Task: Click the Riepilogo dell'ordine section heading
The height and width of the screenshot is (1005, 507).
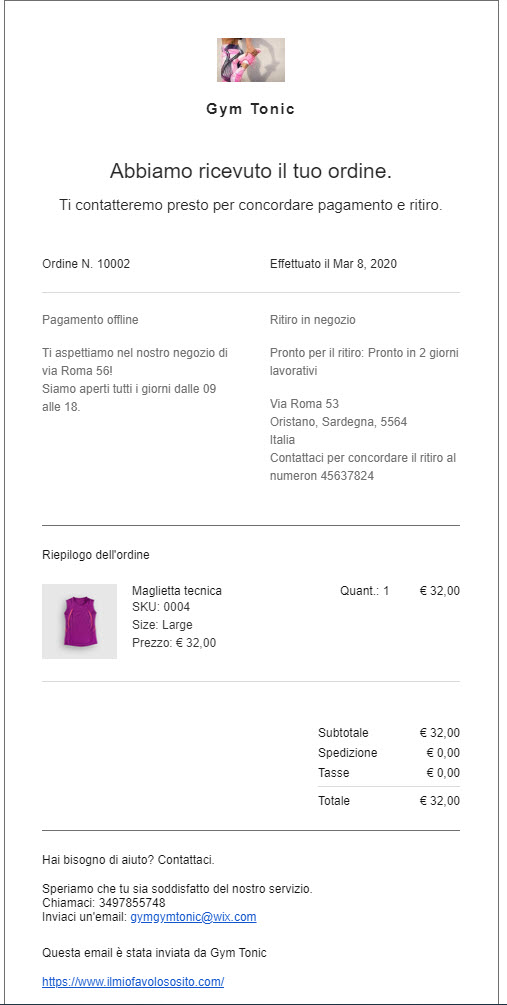Action: 96,555
